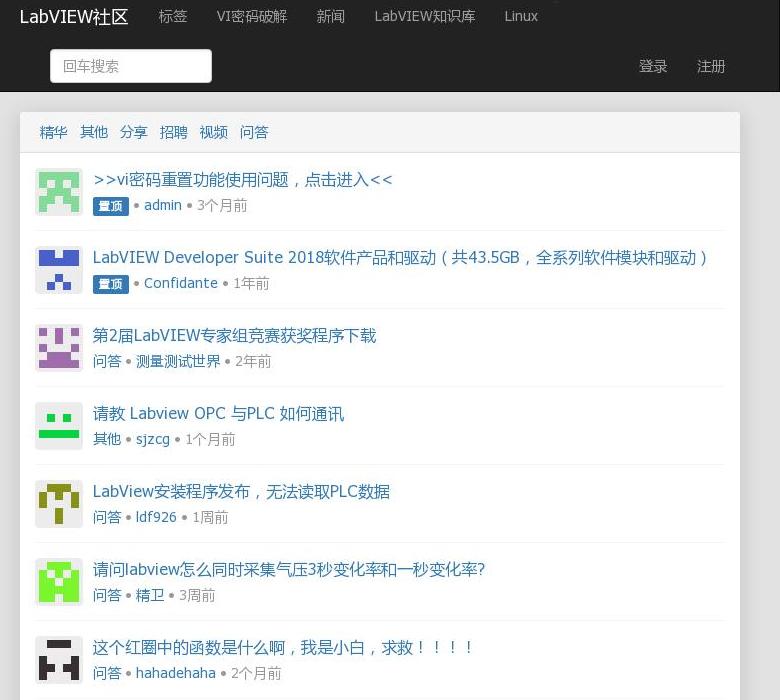This screenshot has height=700, width=780.
Task: Switch to the 问答 category tab
Action: (254, 132)
